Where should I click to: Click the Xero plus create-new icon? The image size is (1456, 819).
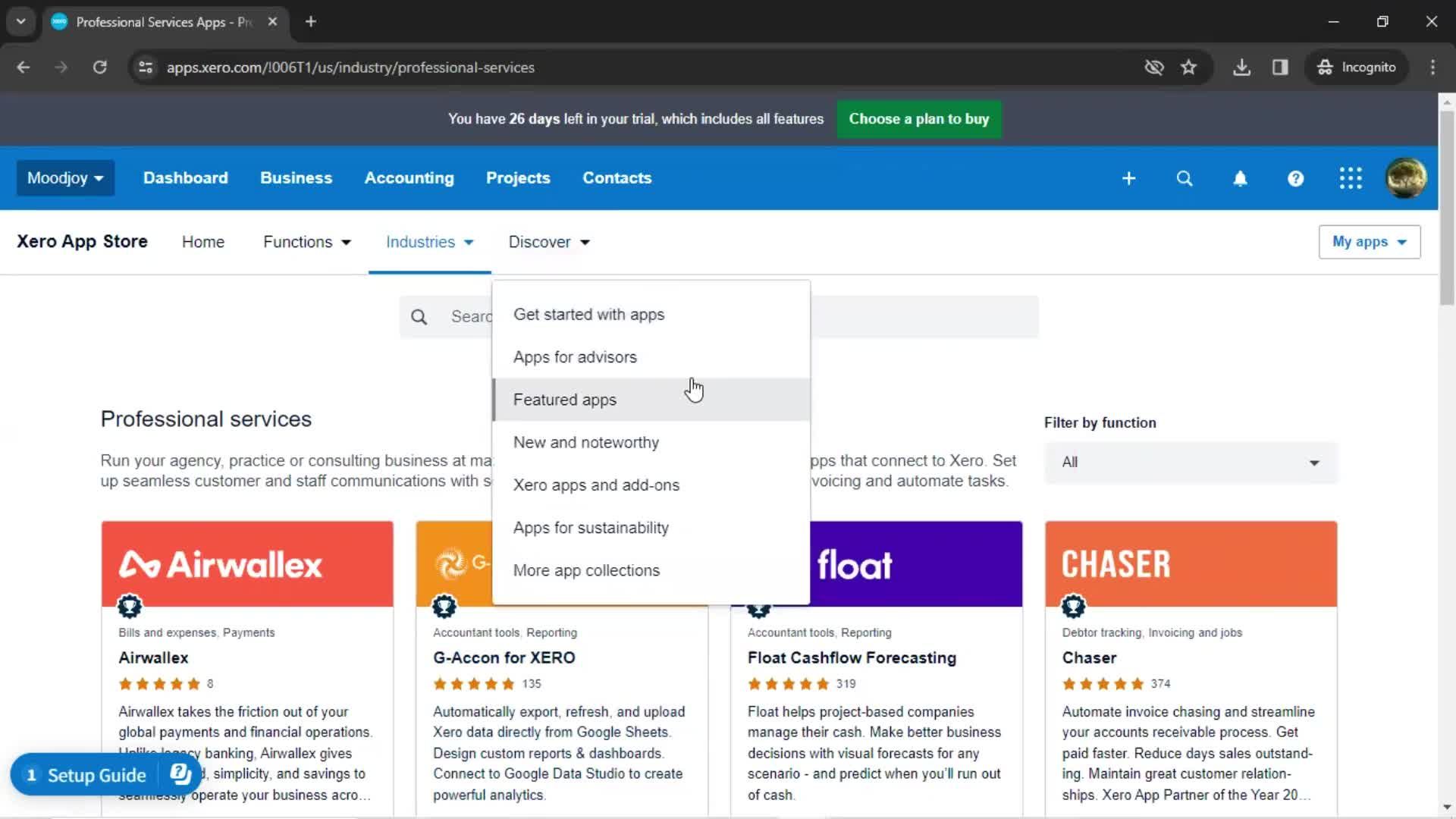(x=1128, y=178)
